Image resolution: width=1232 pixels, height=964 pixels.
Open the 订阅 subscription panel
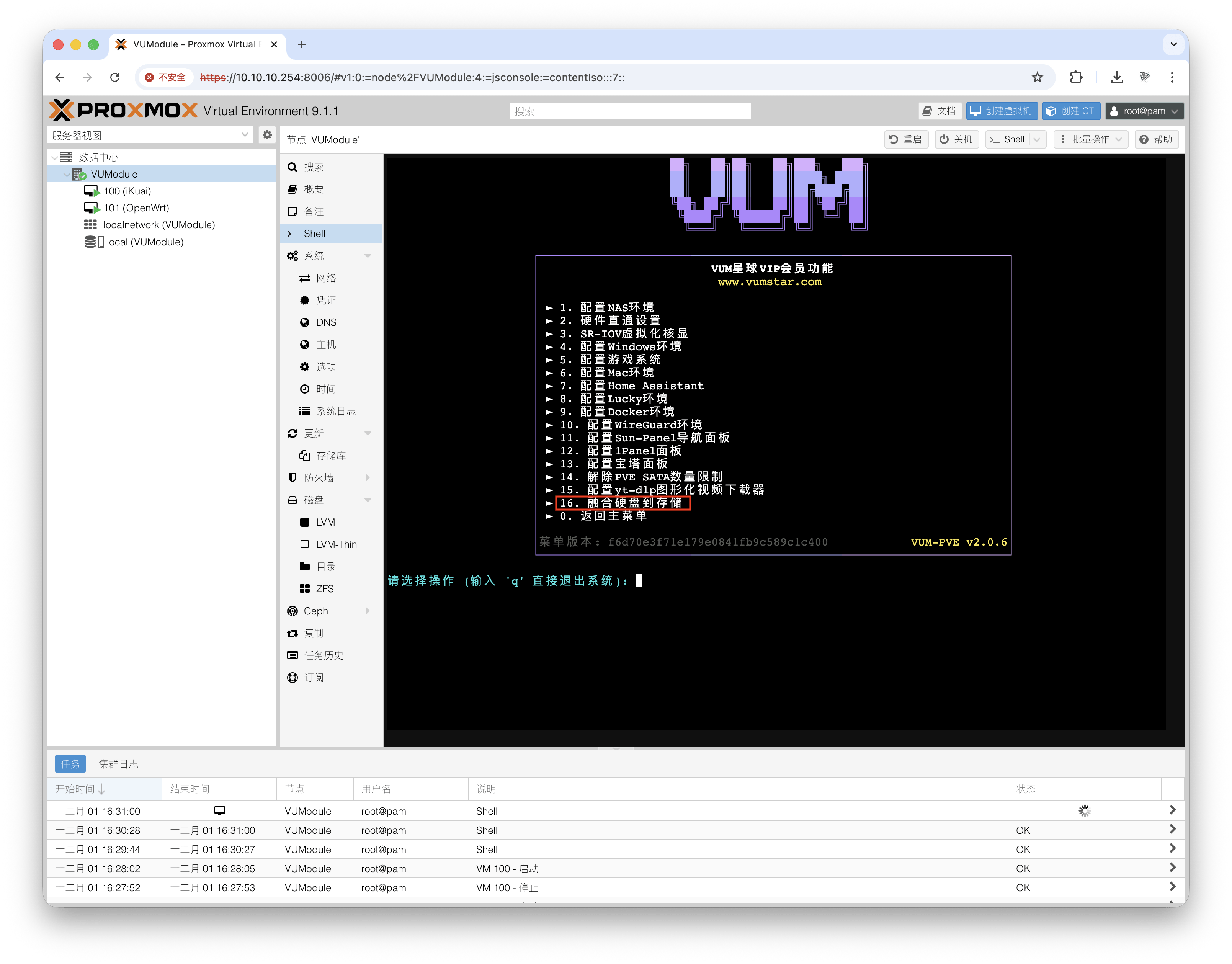click(316, 677)
